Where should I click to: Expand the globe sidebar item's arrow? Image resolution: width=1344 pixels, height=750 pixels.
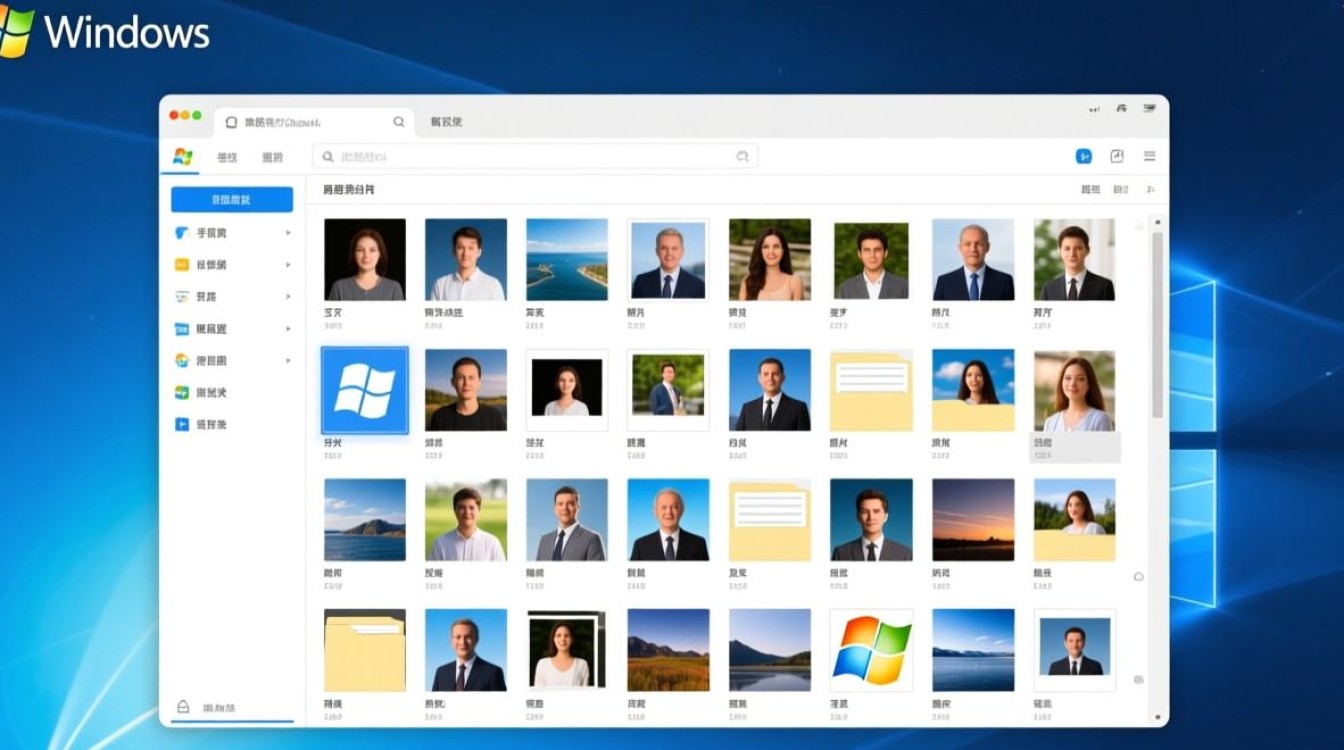(x=287, y=358)
